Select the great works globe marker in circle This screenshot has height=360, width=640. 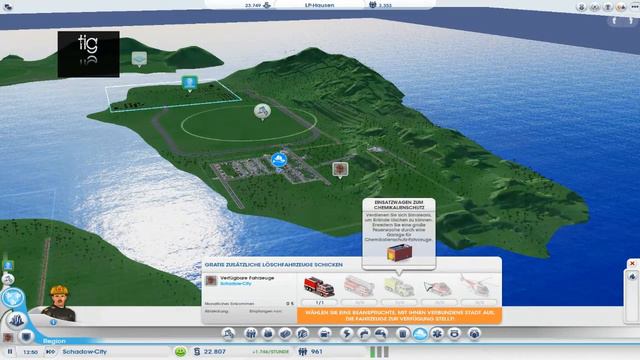click(x=262, y=111)
